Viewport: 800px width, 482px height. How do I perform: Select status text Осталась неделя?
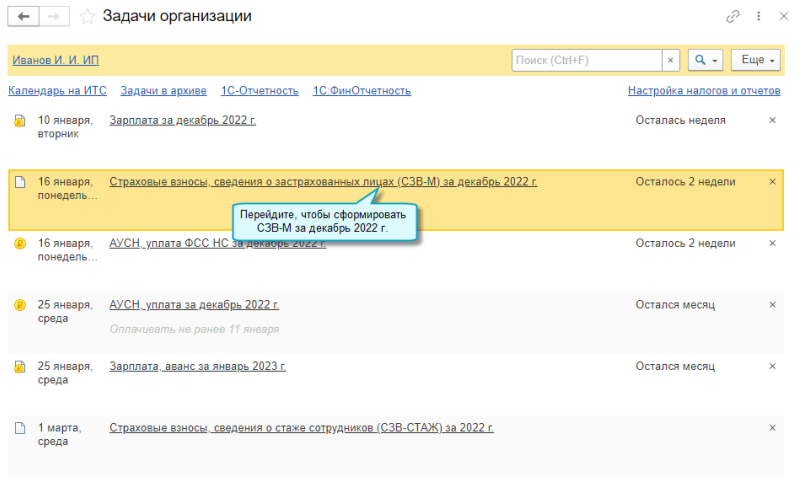(x=680, y=120)
